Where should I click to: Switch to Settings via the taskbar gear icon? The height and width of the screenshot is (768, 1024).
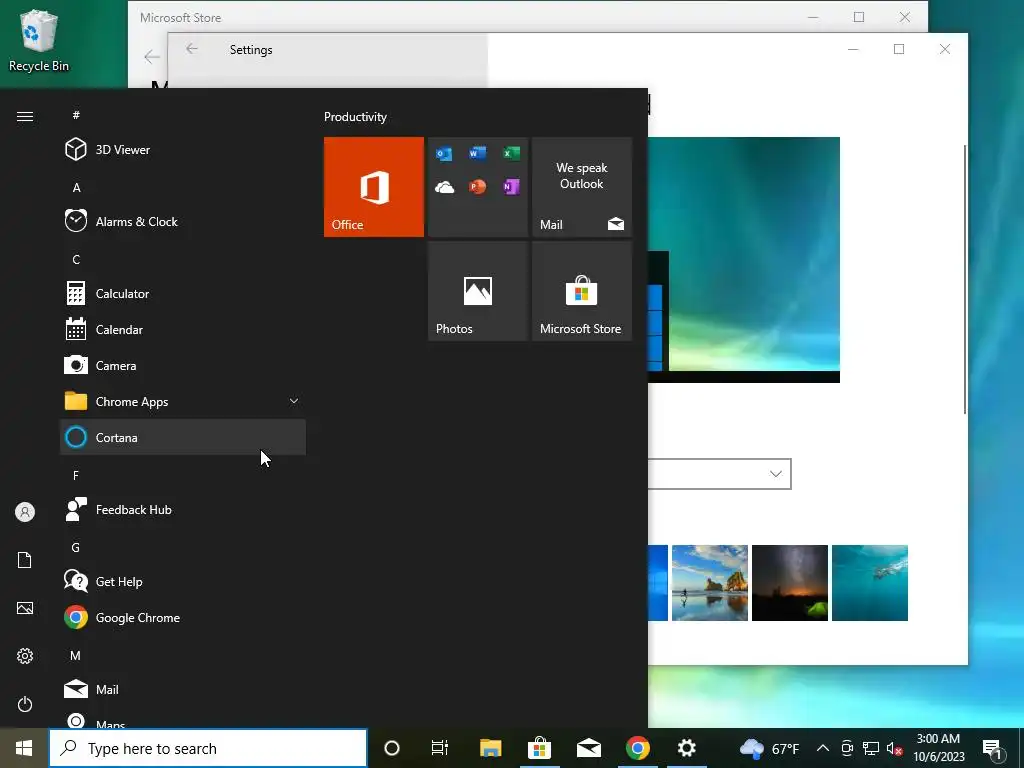click(686, 748)
